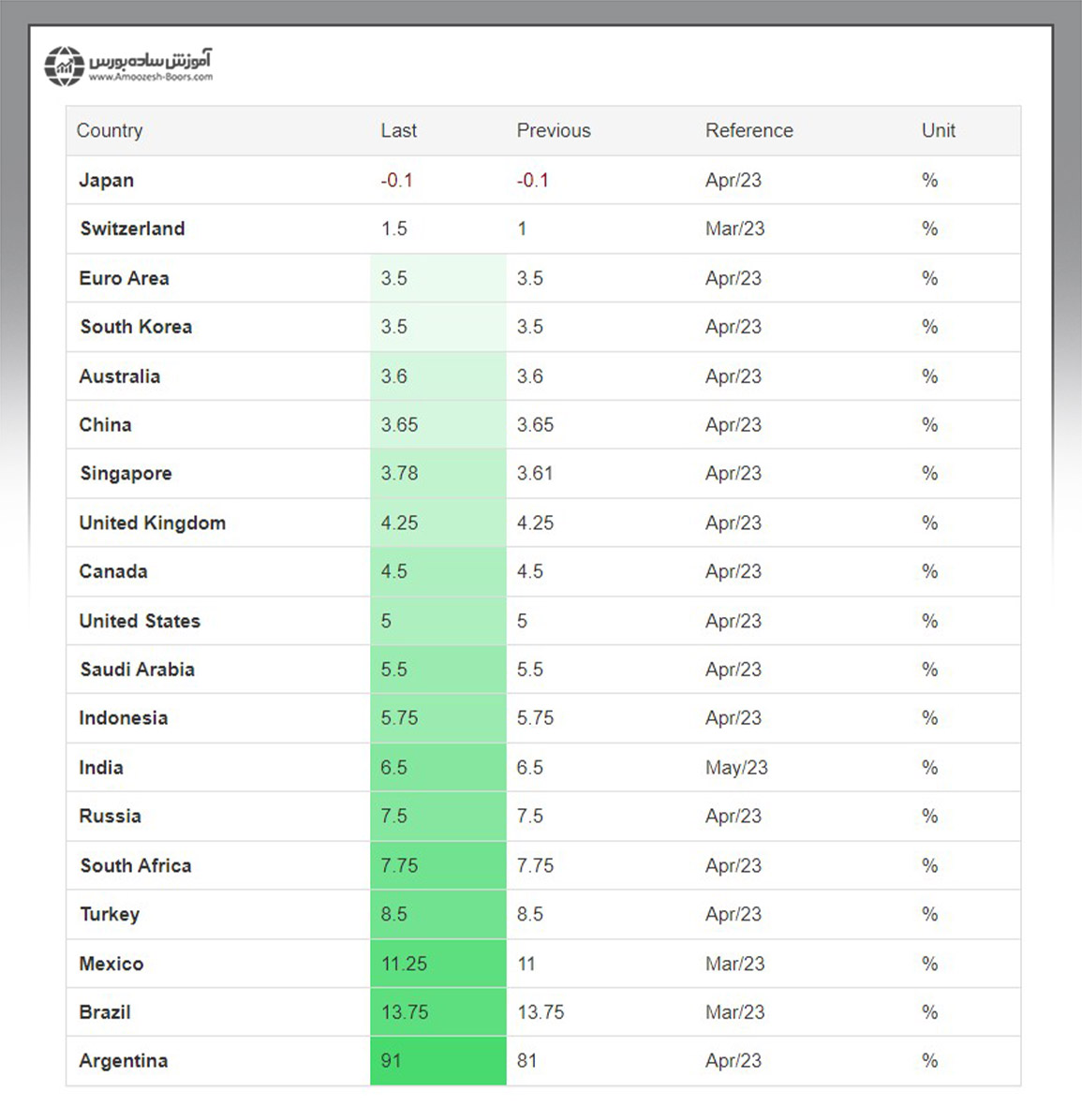Click the Previous column header
1082x1120 pixels.
pyautogui.click(x=554, y=131)
